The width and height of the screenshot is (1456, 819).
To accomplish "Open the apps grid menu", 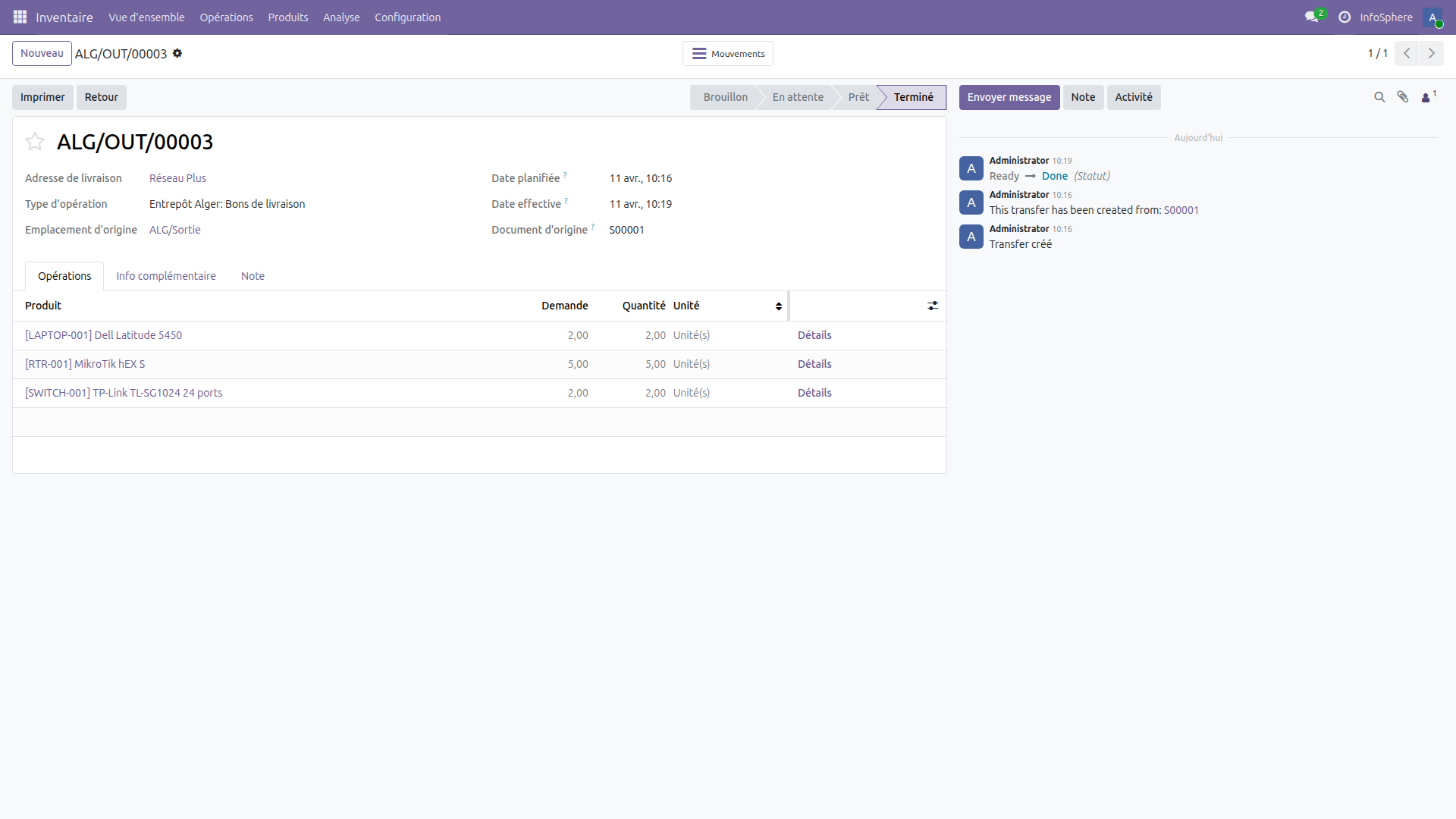I will click(20, 17).
